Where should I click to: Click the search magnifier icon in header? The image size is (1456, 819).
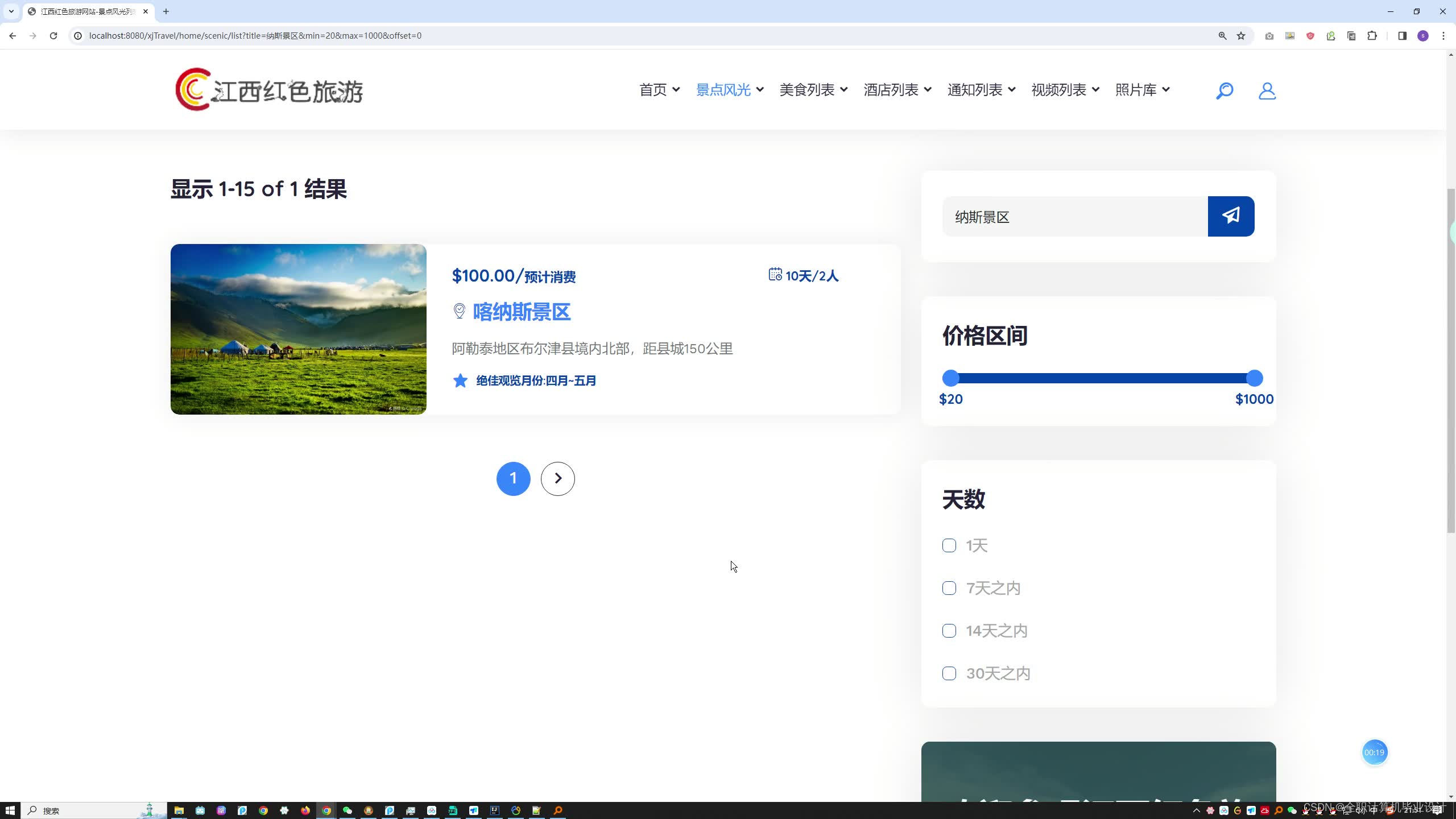(1224, 90)
